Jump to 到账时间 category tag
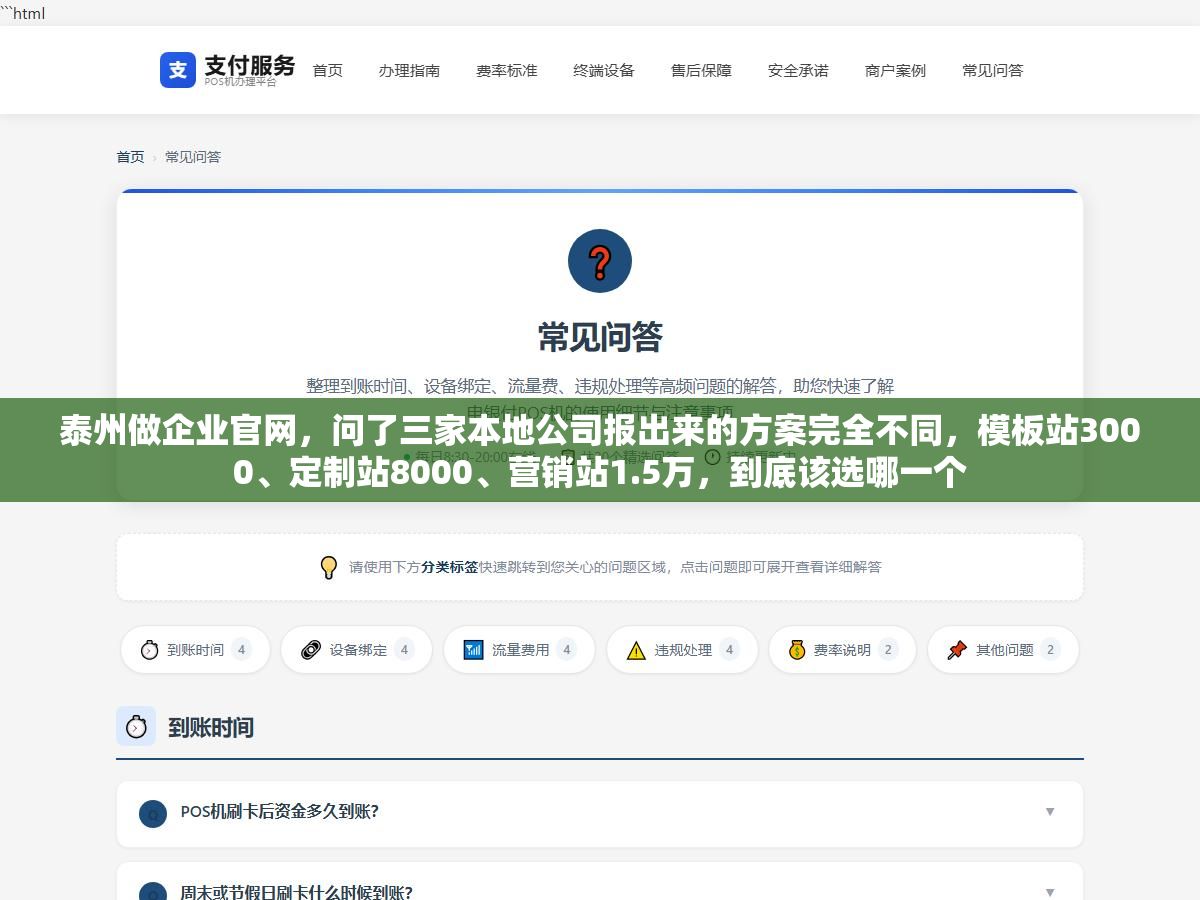 (x=195, y=650)
